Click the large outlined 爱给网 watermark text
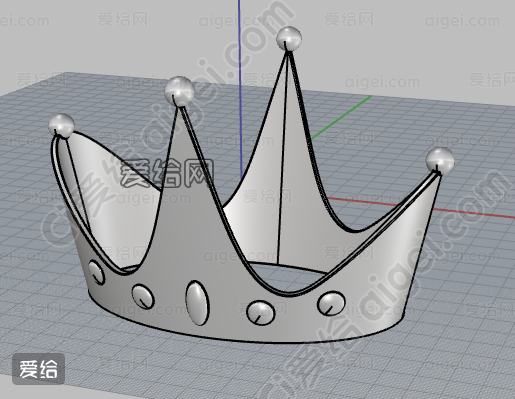Viewport: 515px width, 399px height. coord(167,173)
